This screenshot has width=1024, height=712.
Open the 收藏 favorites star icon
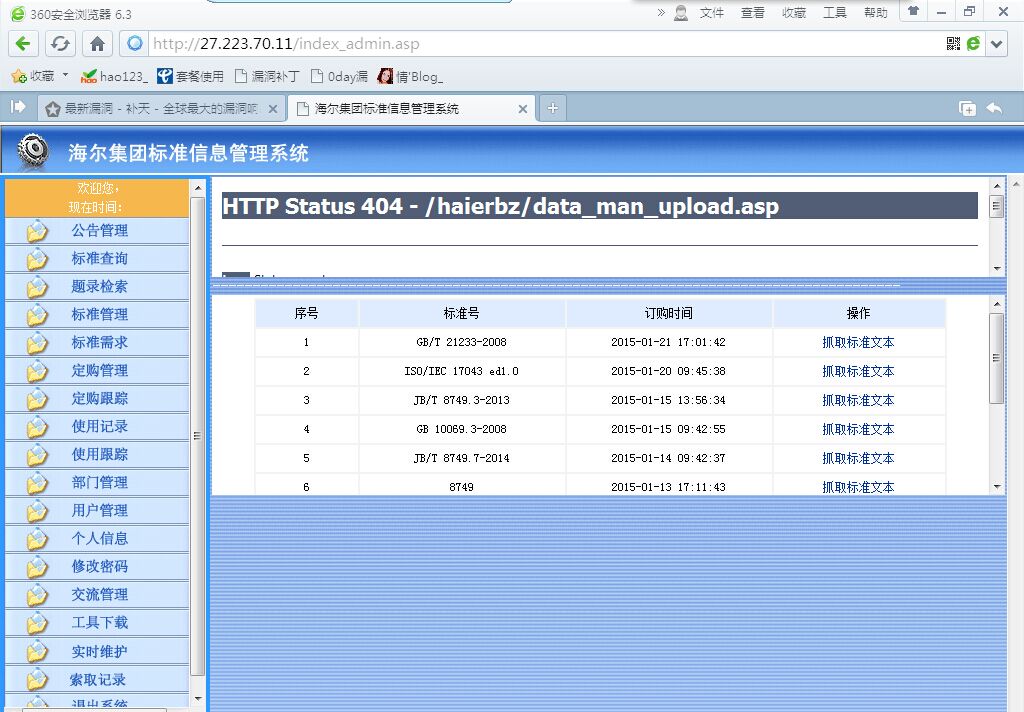tap(19, 76)
